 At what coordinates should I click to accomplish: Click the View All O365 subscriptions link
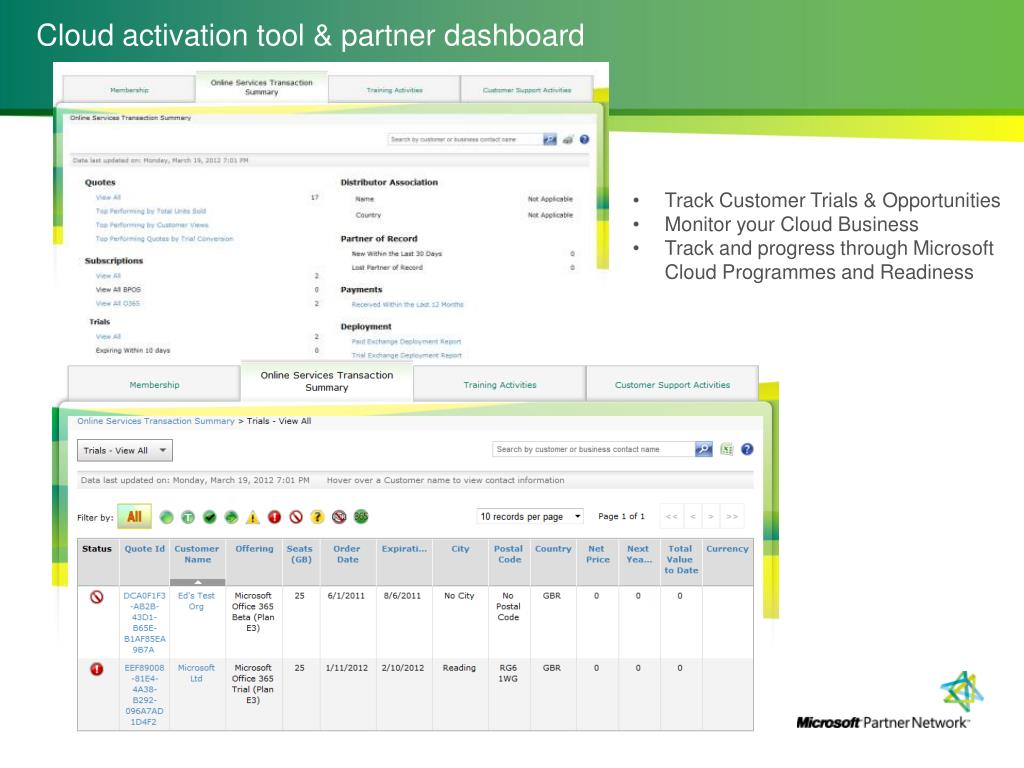(x=118, y=303)
